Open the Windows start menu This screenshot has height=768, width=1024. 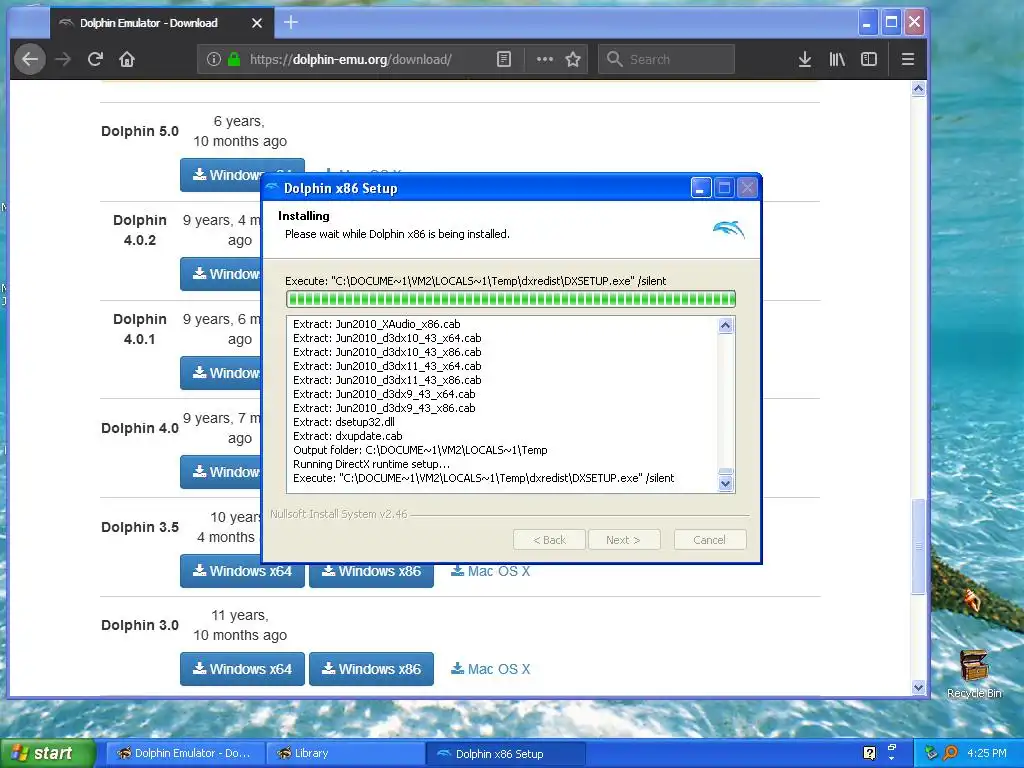(47, 754)
